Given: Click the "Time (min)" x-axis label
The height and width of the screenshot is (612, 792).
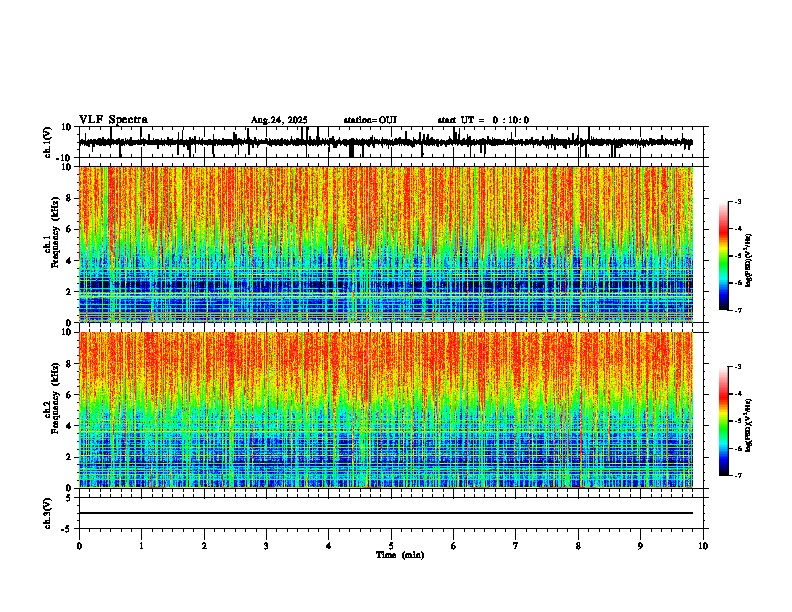Looking at the screenshot, I should tap(400, 555).
